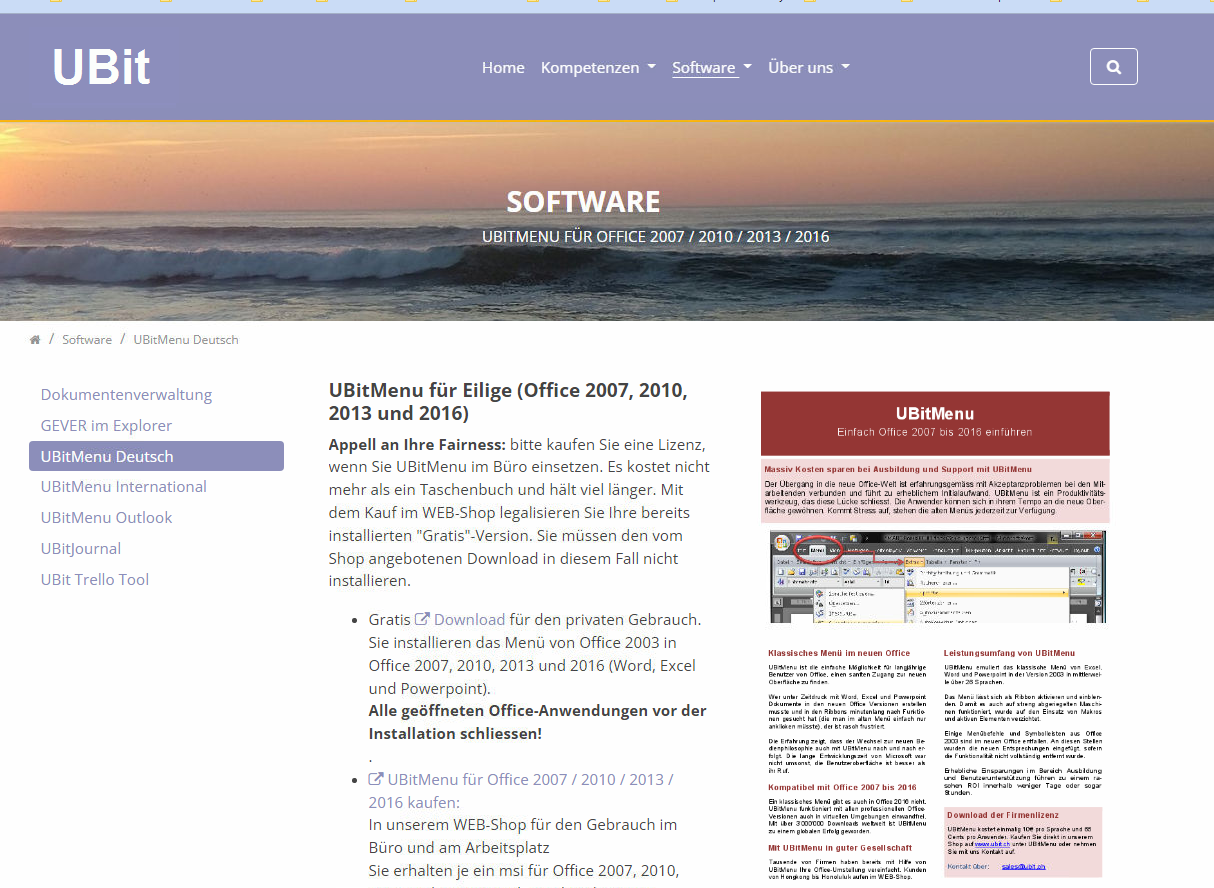Viewport: 1214px width, 888px height.
Task: Click the SOFTWARE banner heading
Action: (x=583, y=202)
